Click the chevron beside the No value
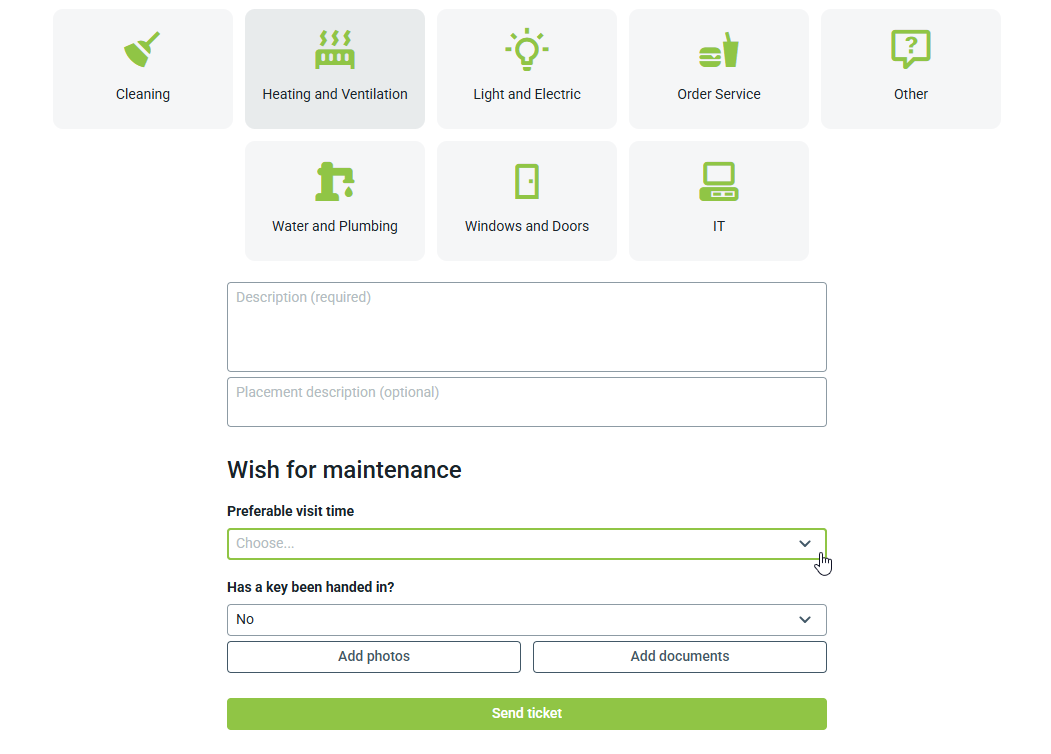 pos(805,620)
